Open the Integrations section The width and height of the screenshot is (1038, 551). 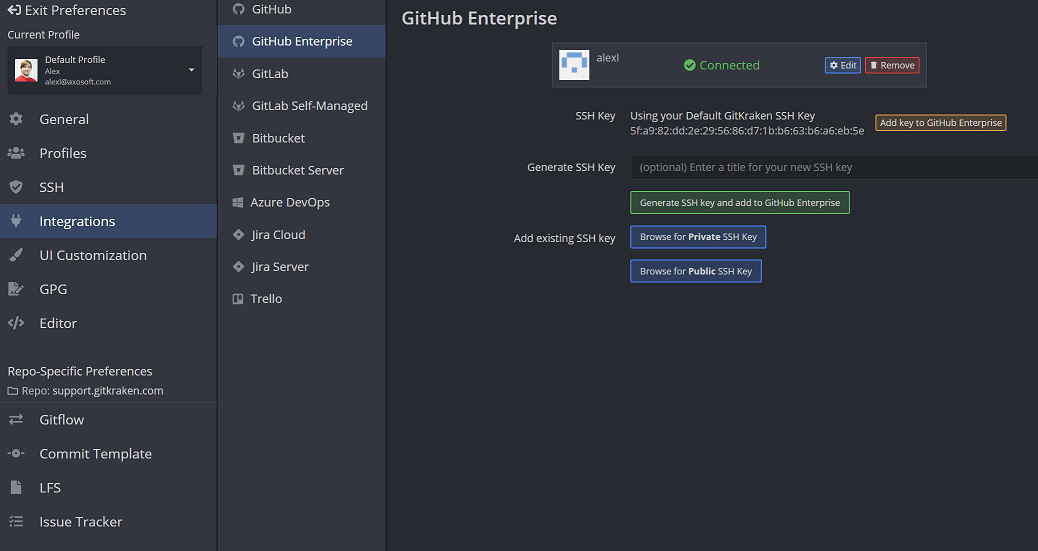[77, 221]
